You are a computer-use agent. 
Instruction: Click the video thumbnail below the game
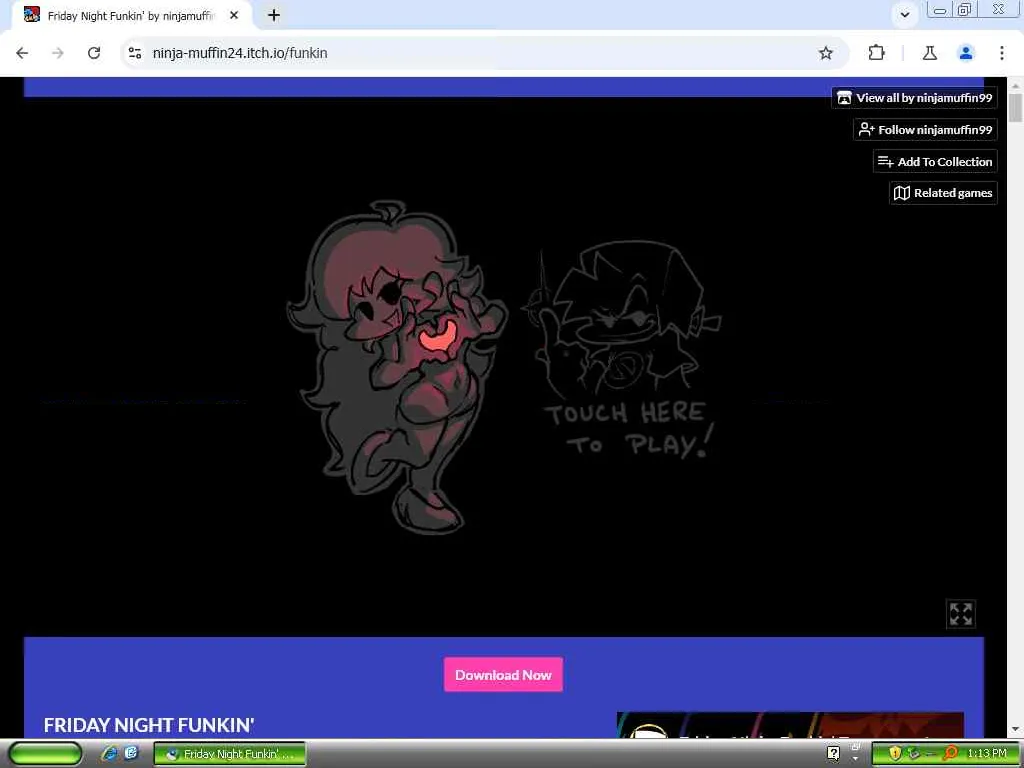click(x=790, y=725)
